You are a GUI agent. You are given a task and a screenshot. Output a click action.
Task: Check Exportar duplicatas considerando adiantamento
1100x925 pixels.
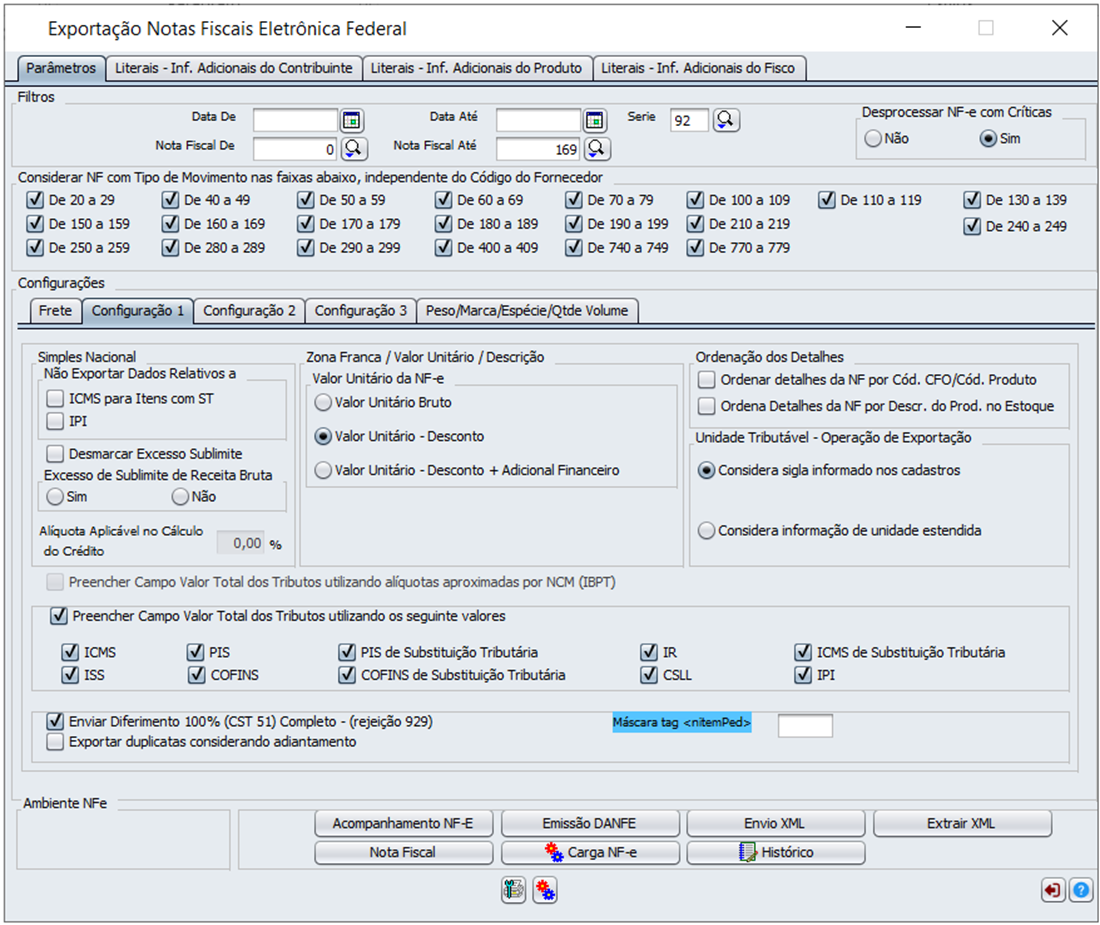tap(55, 741)
